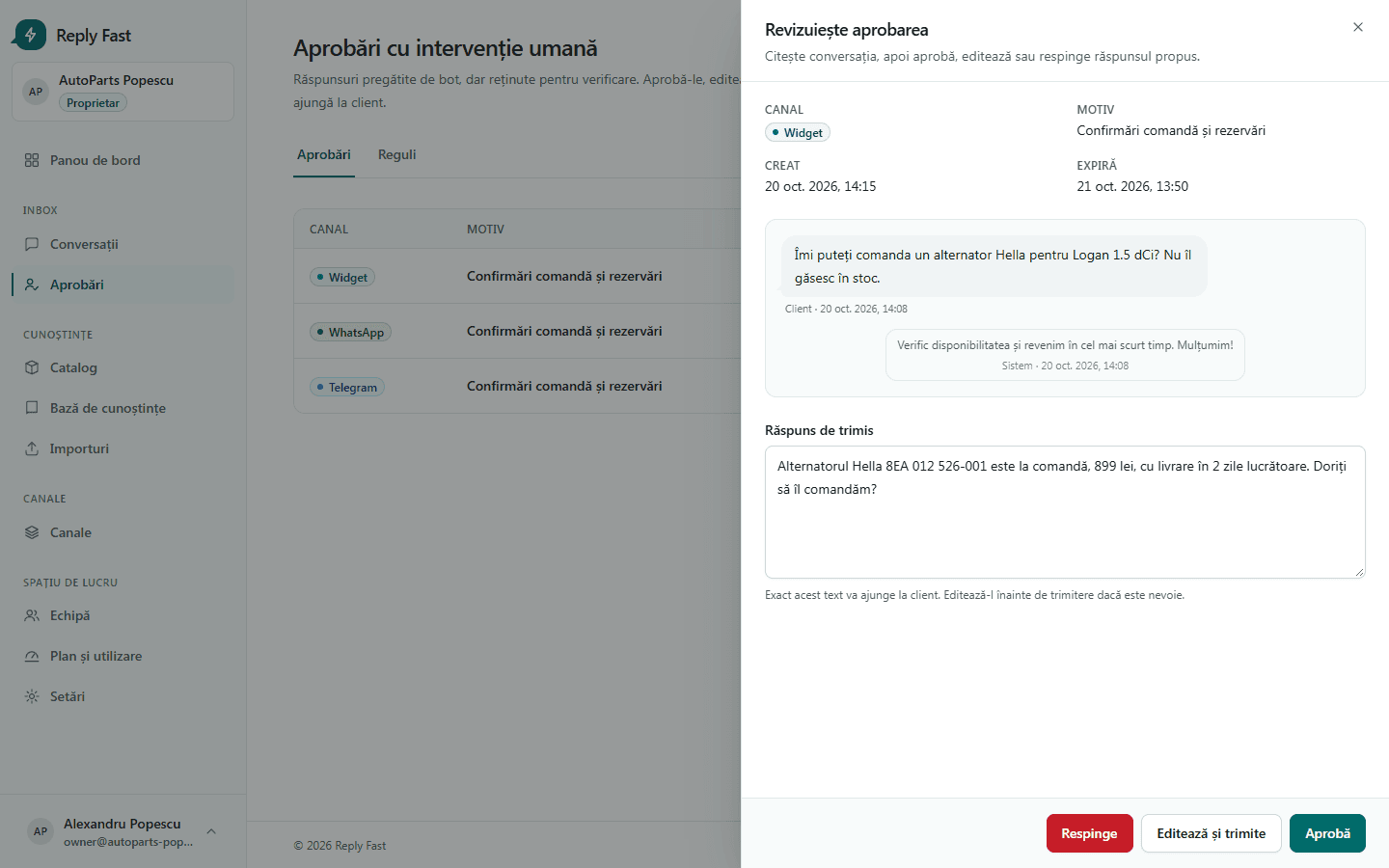Viewport: 1389px width, 868px height.
Task: Open the AutoParts Popescu workspace card
Action: 123,92
